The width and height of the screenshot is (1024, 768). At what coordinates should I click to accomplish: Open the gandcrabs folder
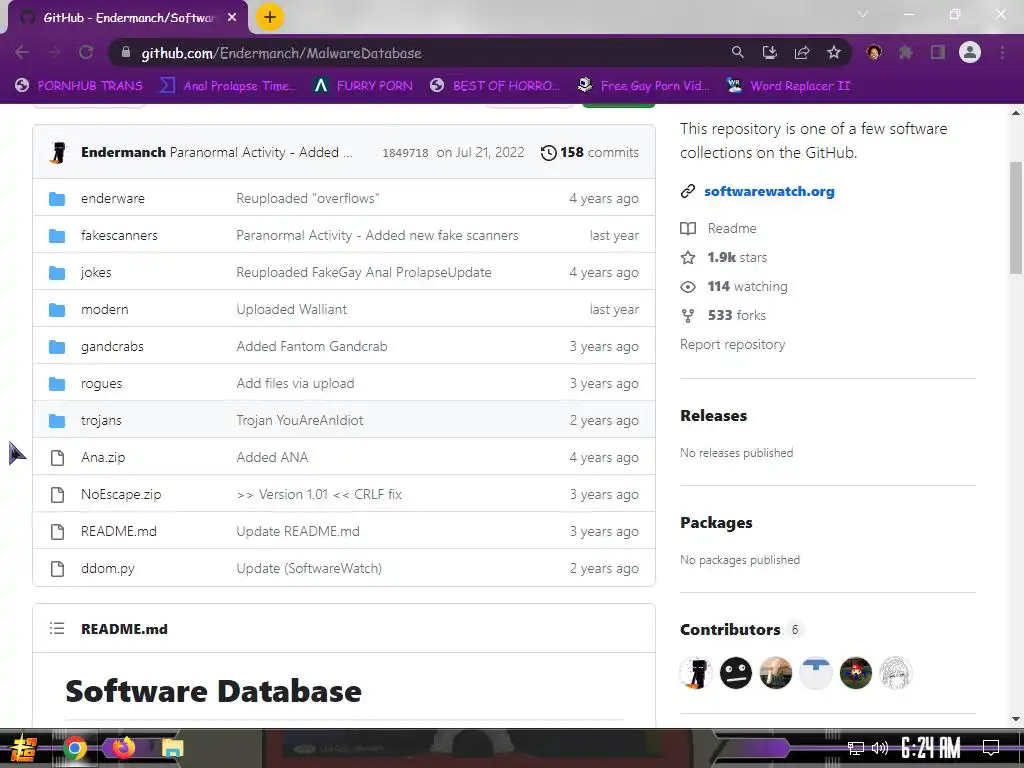[112, 346]
